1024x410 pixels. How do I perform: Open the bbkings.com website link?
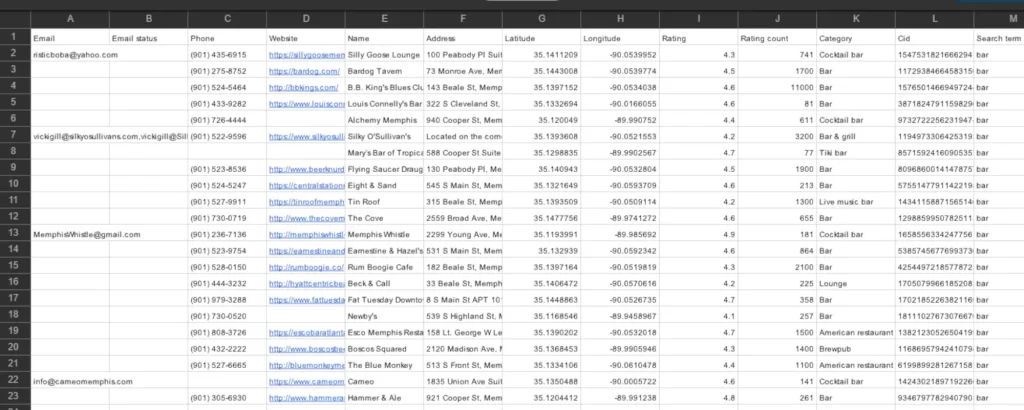[x=304, y=87]
